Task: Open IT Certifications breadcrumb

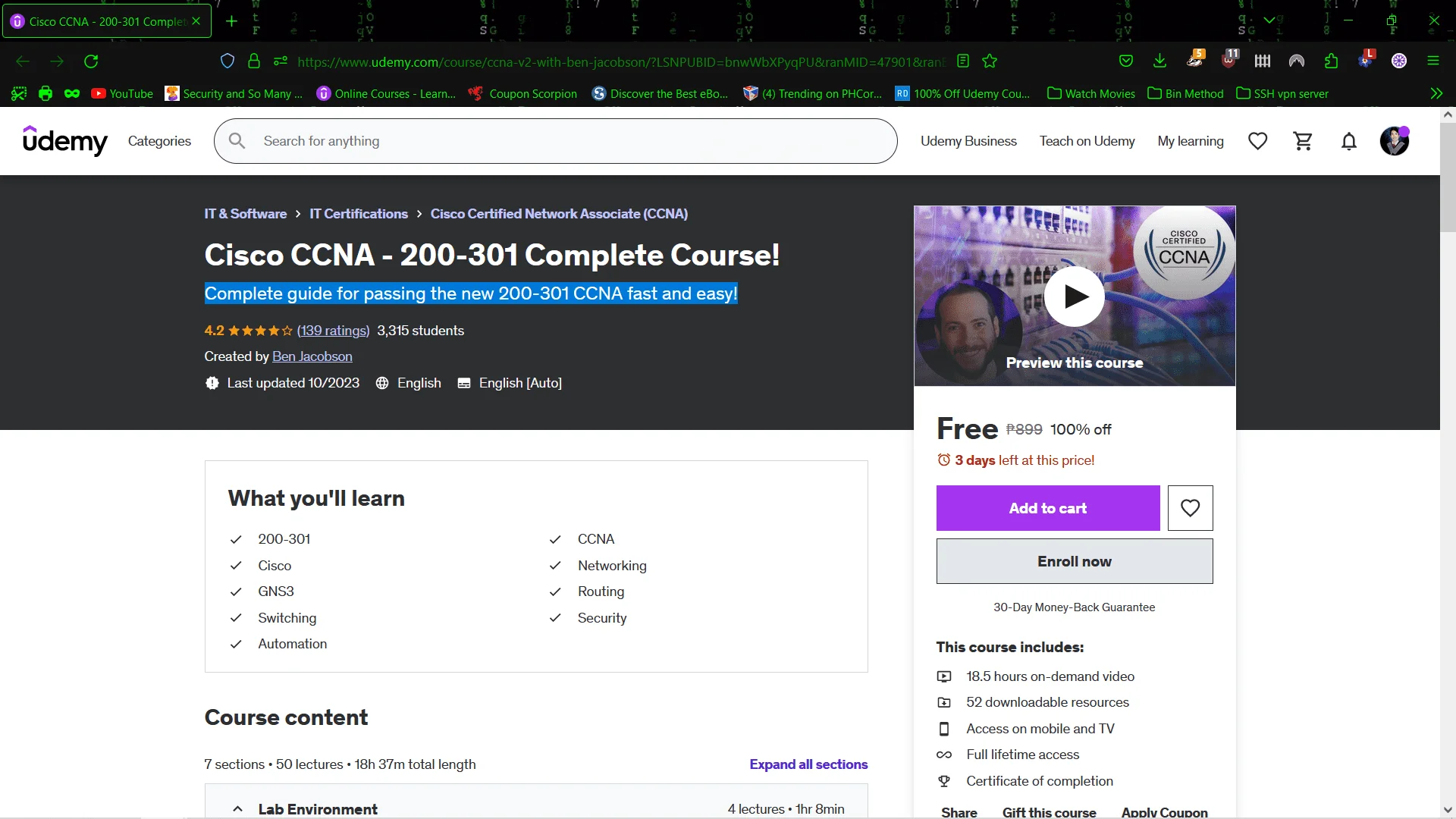Action: 359,214
